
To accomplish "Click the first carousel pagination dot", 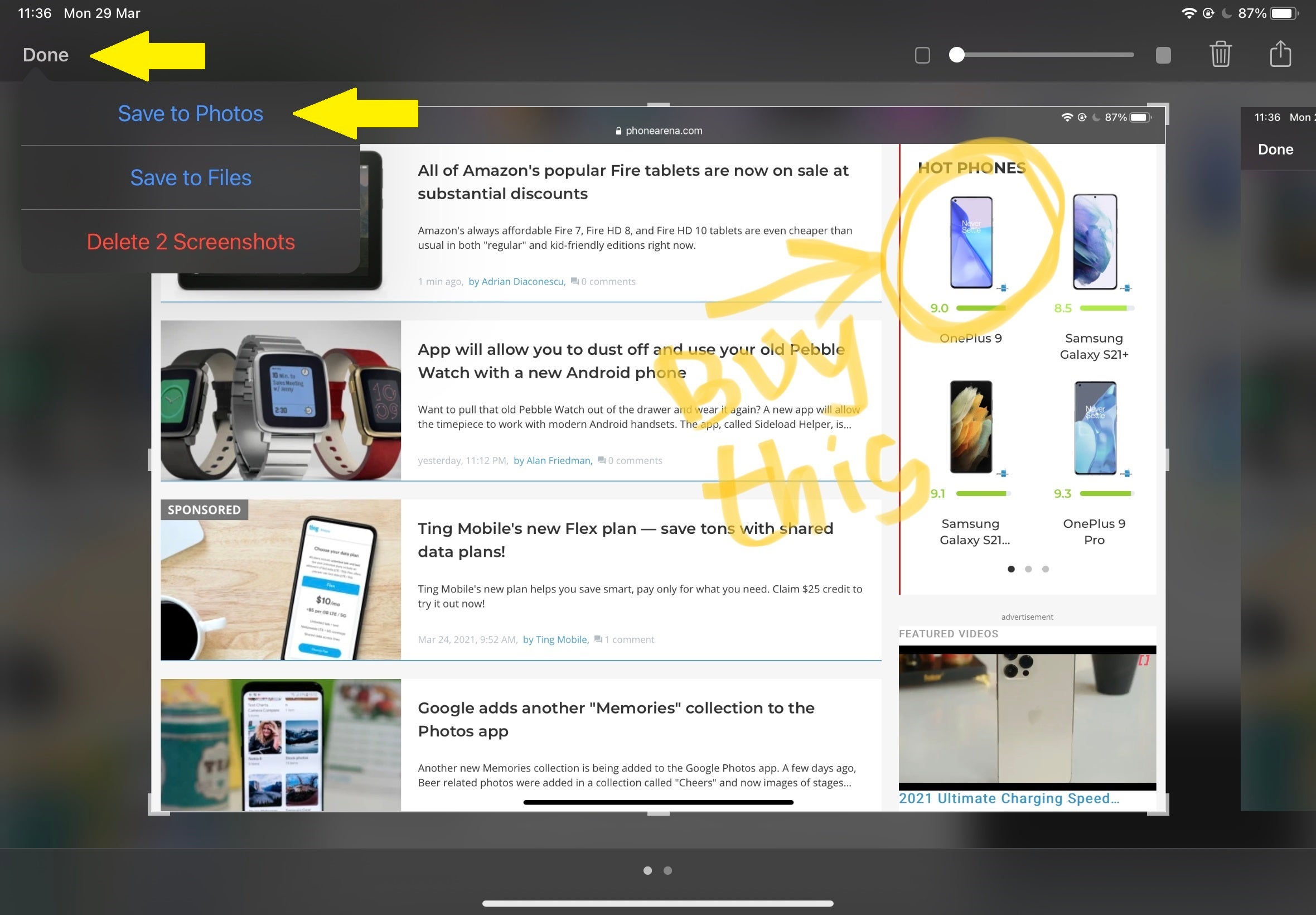I will [1011, 569].
